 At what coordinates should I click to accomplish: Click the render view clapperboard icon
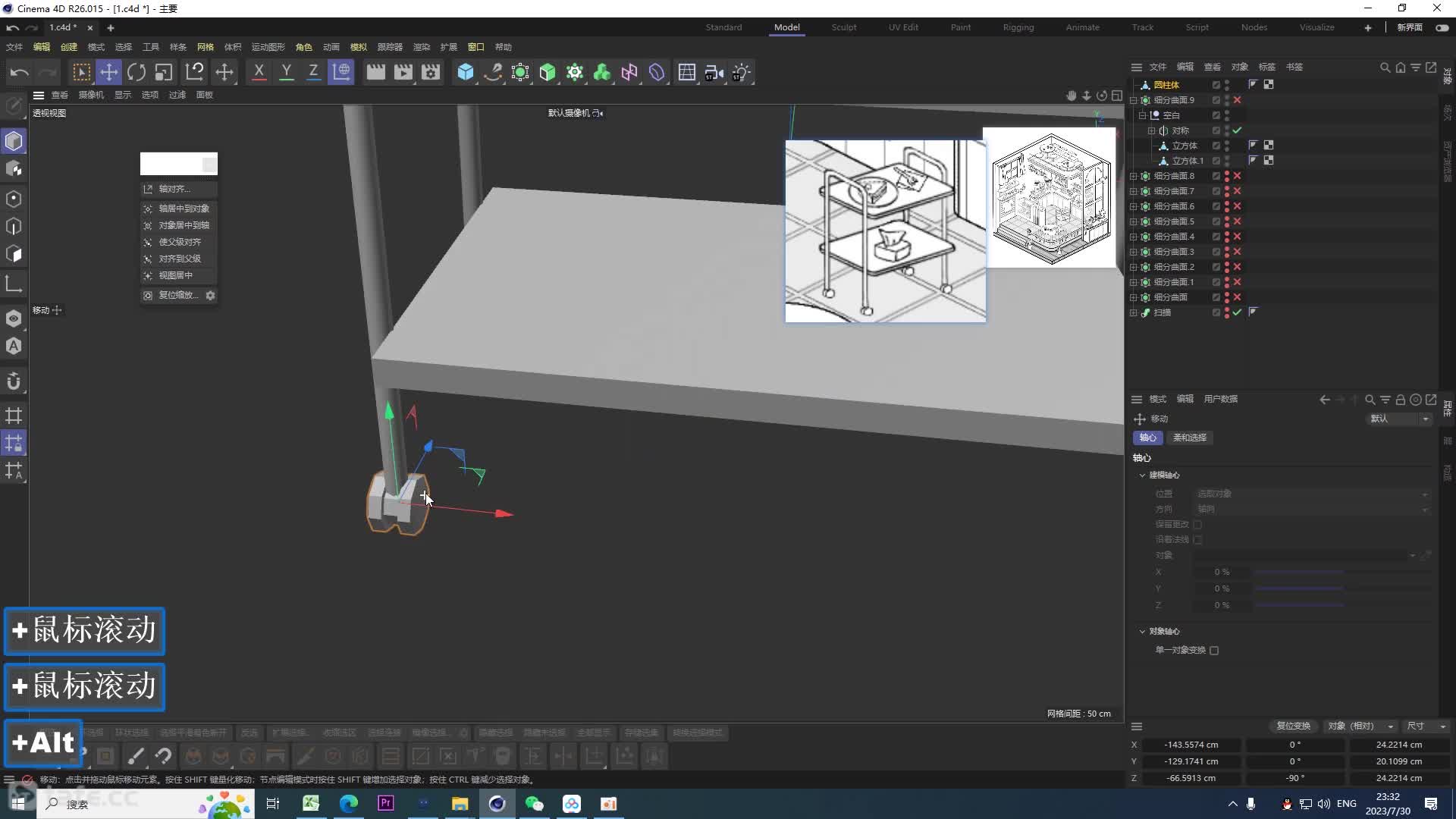click(x=375, y=72)
